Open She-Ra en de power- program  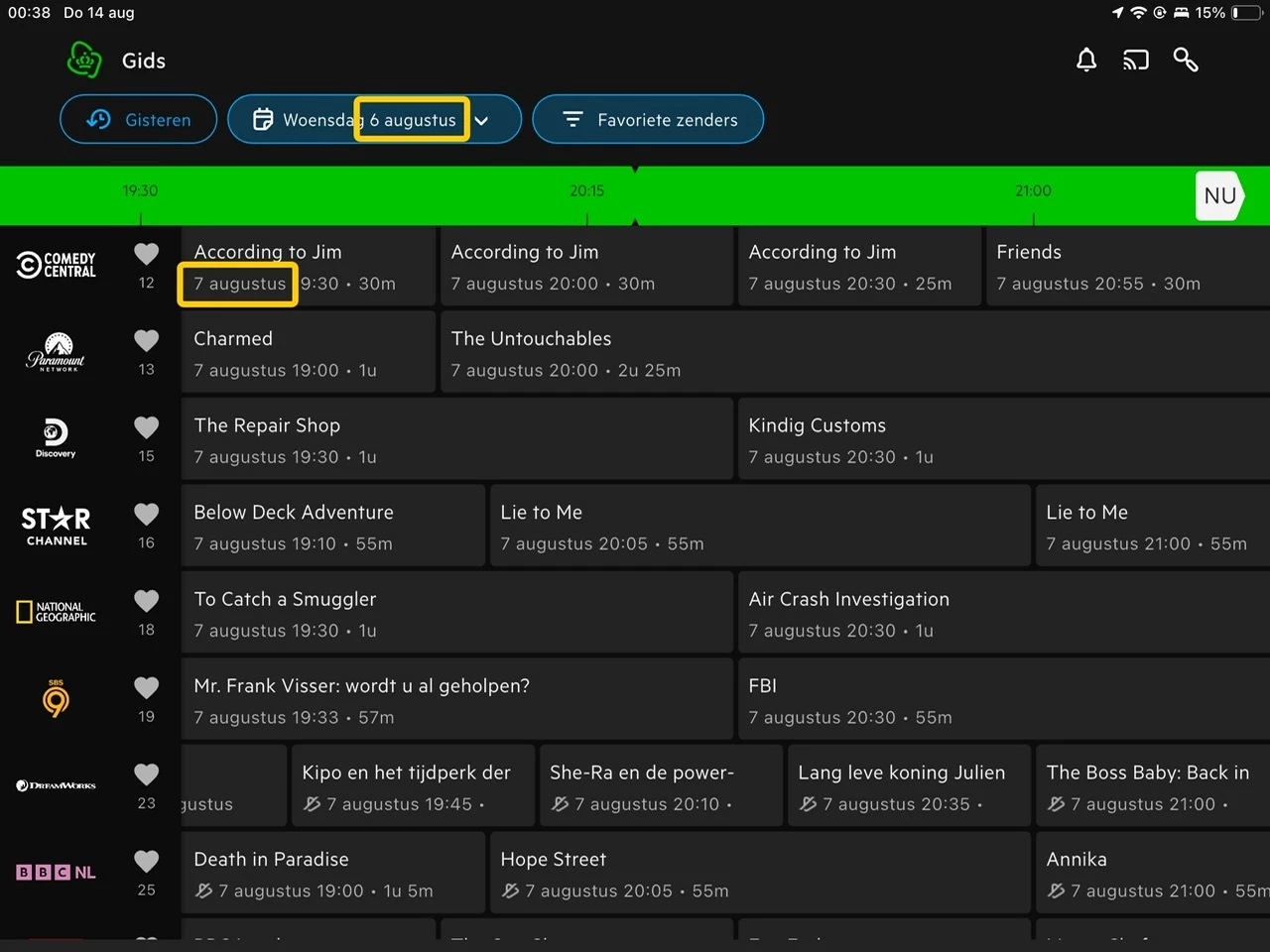click(661, 787)
